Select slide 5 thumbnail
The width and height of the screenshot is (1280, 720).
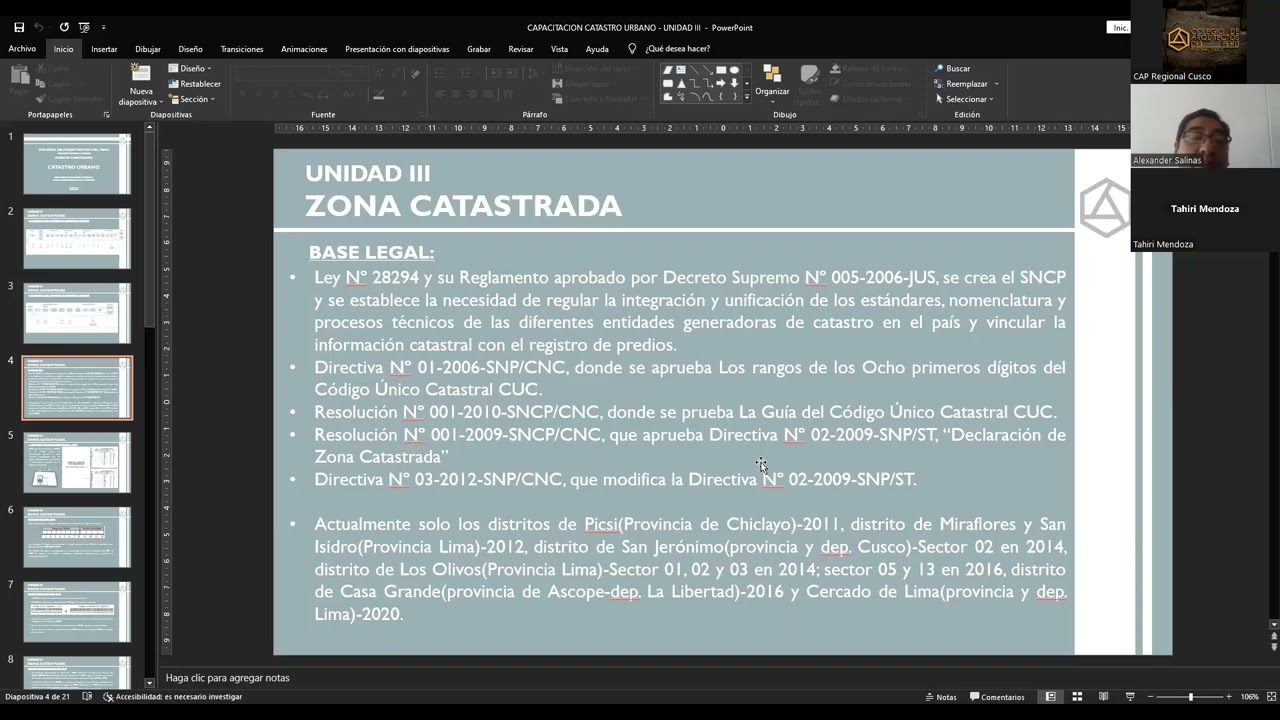click(x=77, y=462)
